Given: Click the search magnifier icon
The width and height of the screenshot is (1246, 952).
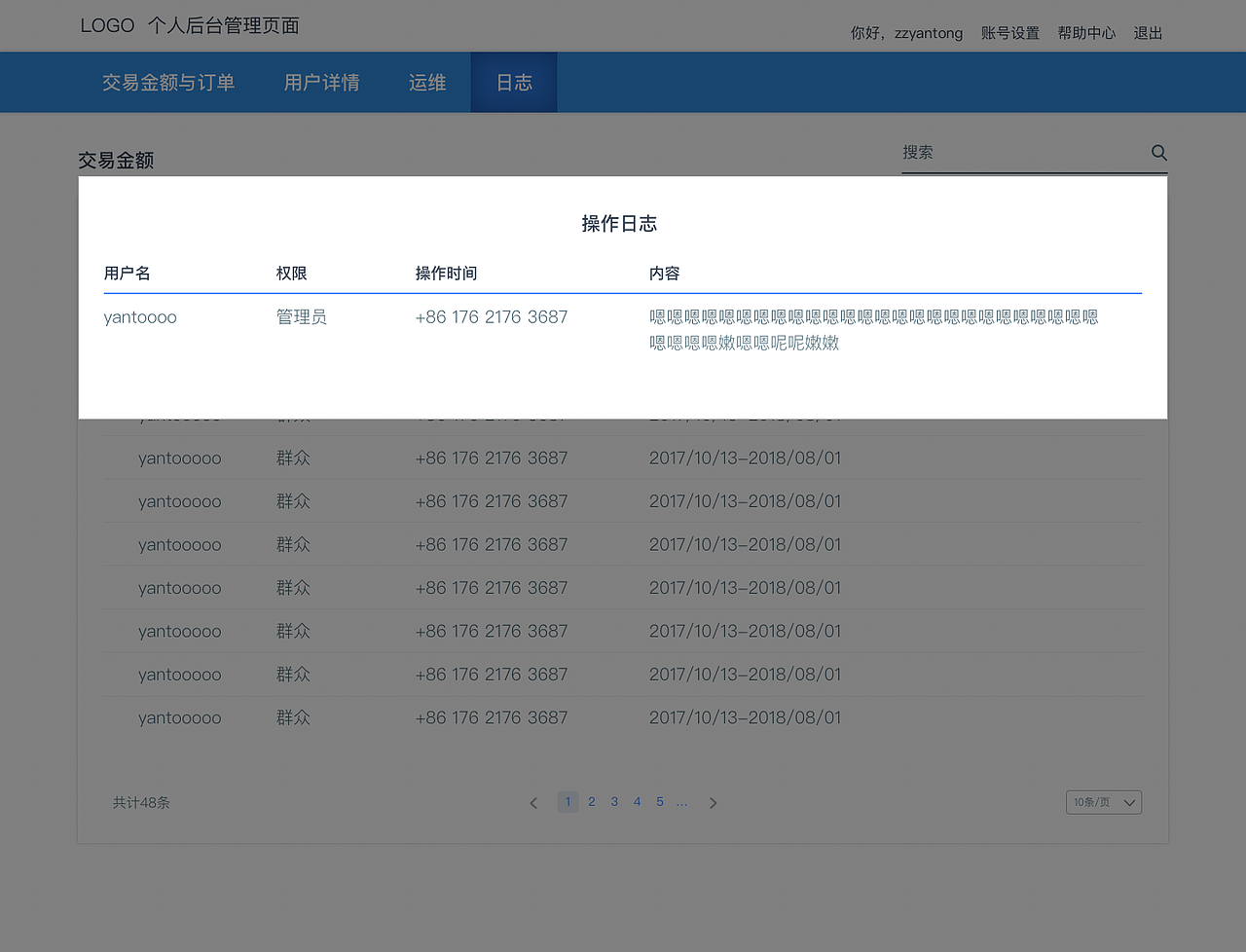Looking at the screenshot, I should pyautogui.click(x=1158, y=153).
